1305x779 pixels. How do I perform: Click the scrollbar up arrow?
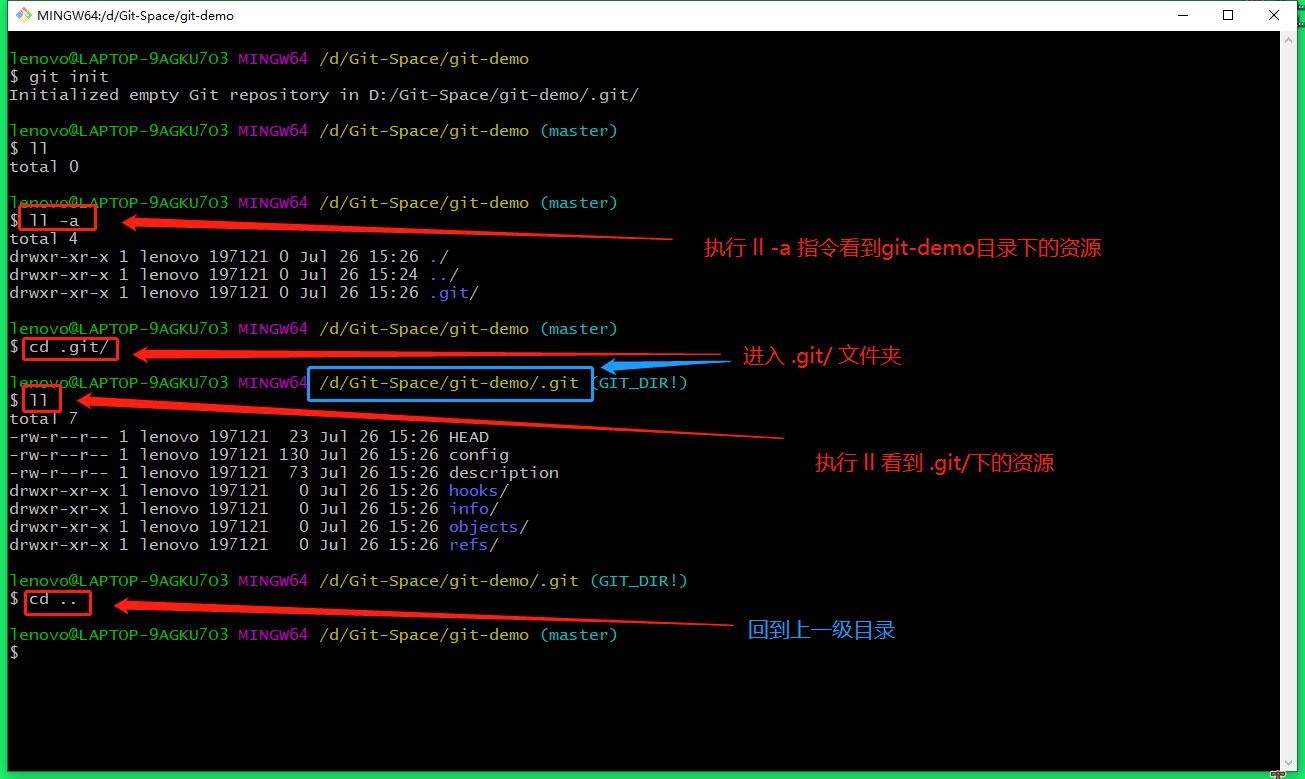tap(1288, 40)
